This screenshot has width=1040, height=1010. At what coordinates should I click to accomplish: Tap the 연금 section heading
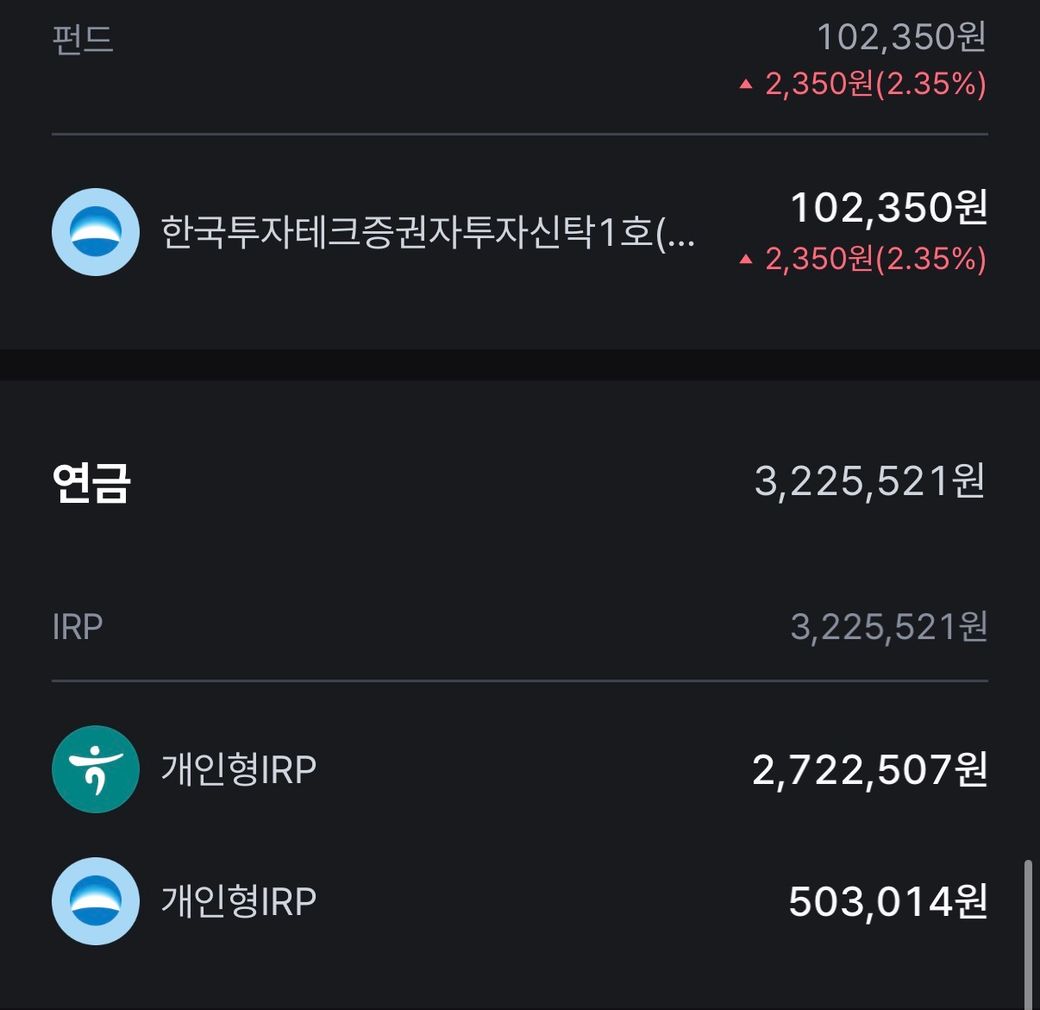coord(91,482)
